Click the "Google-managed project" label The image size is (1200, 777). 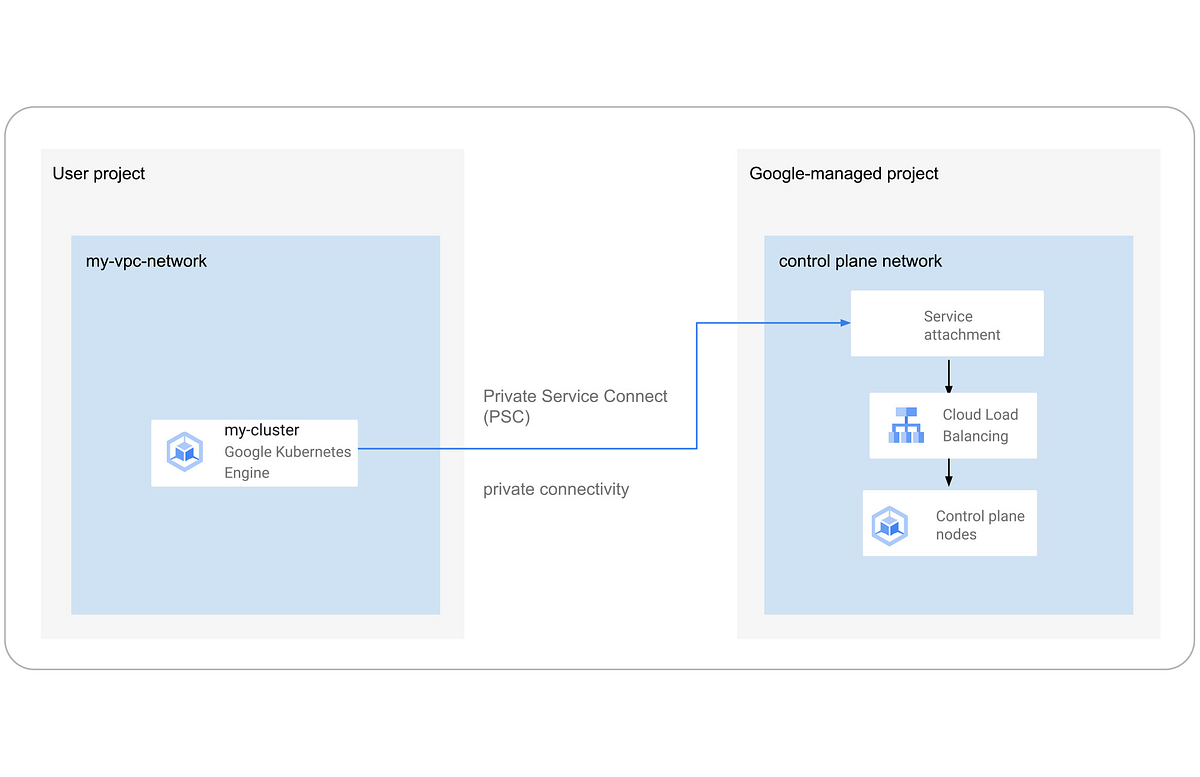pos(844,174)
